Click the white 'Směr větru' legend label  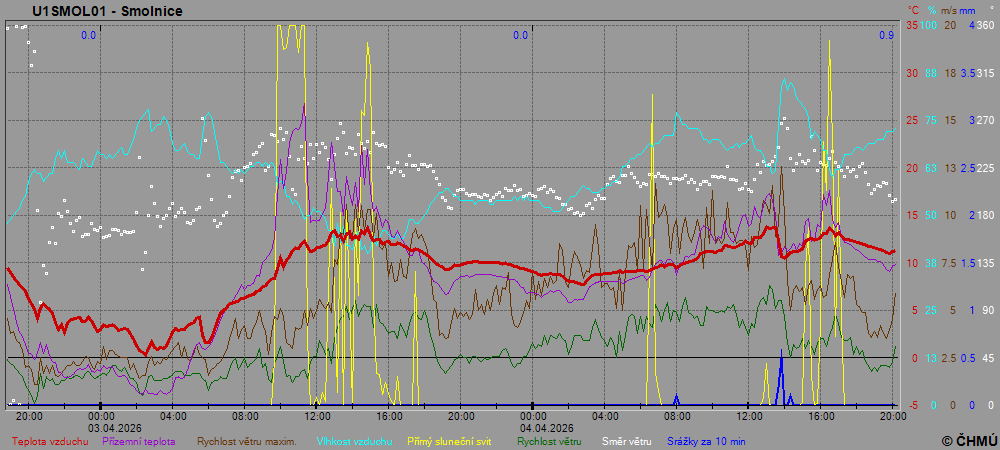pyautogui.click(x=625, y=440)
